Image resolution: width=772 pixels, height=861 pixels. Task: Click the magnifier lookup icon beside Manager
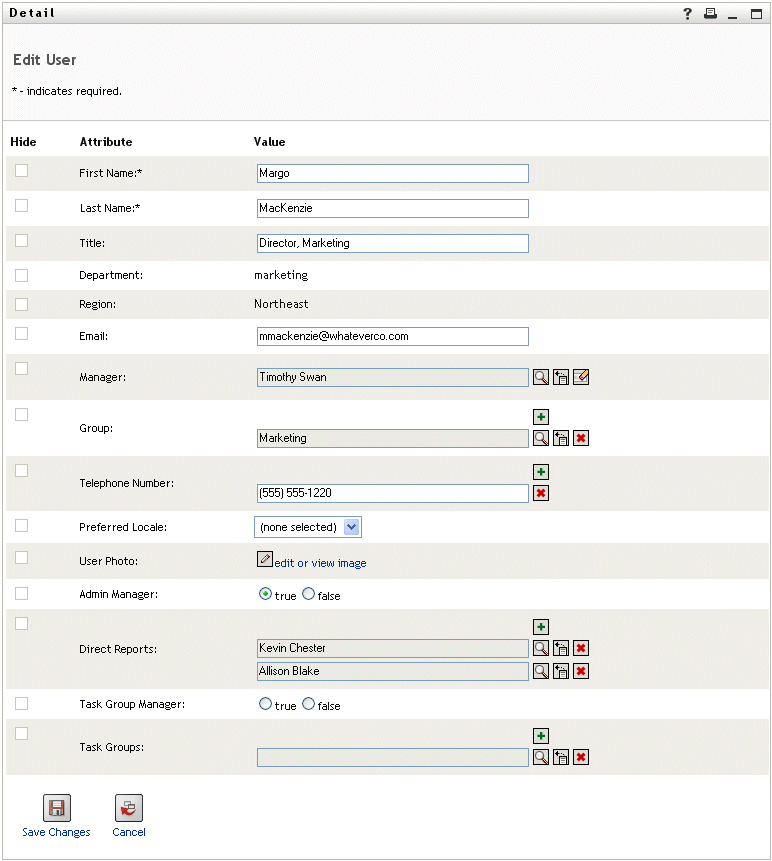tap(540, 377)
